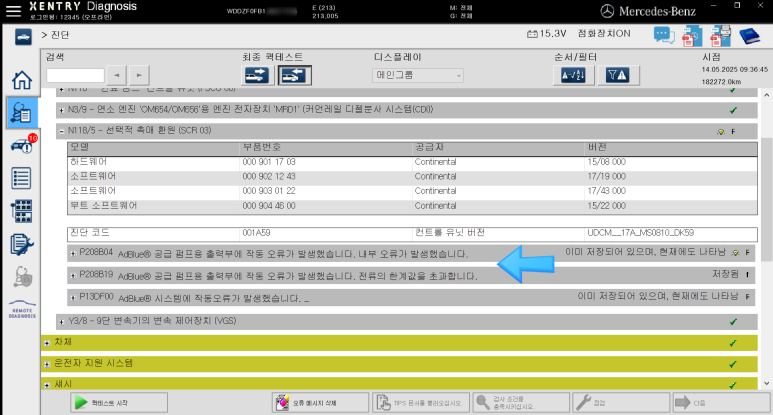Expand fault code P208B19 details
Viewport: 773px width, 415px height.
coord(73,275)
